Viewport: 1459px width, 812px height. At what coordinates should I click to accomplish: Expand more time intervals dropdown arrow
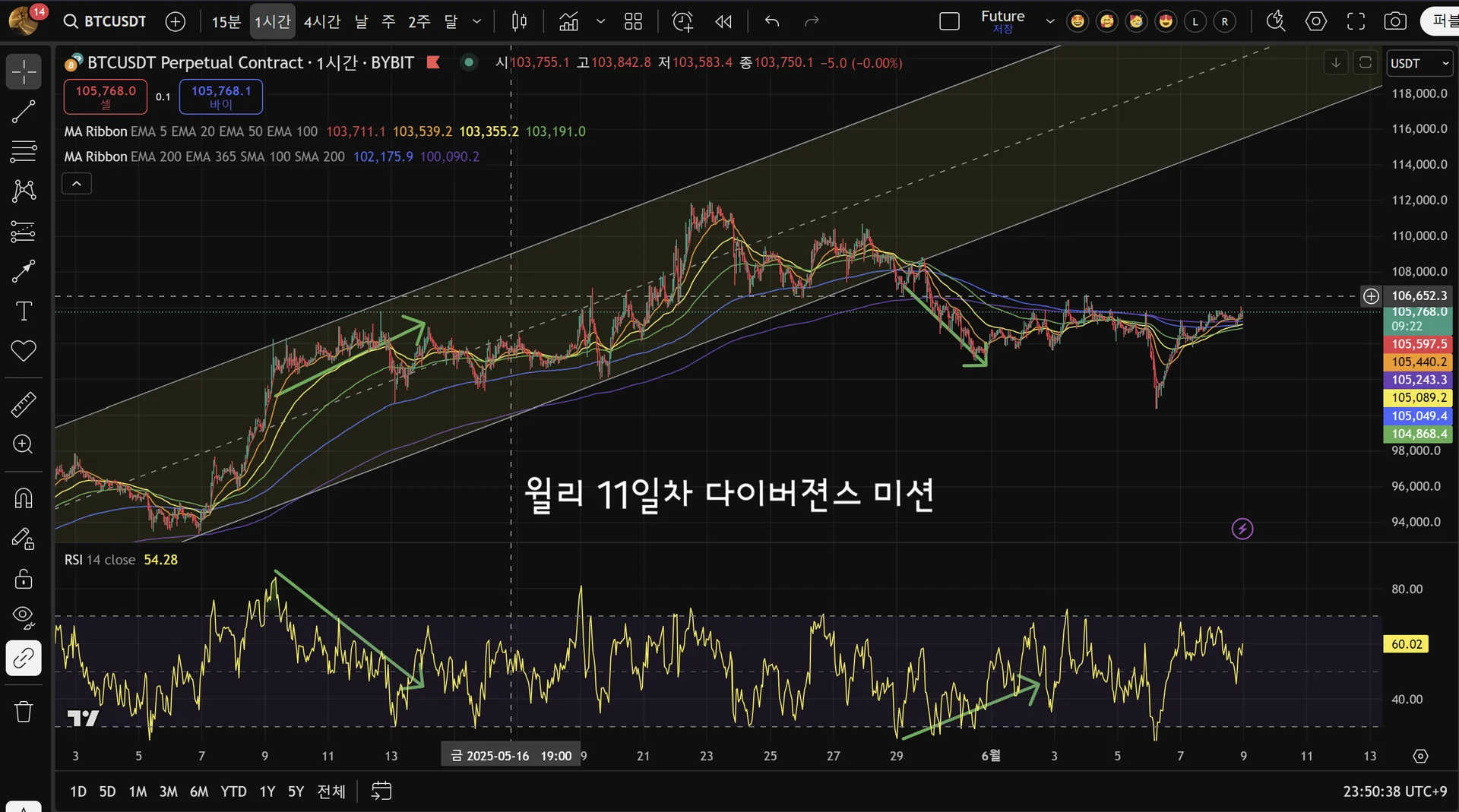tap(477, 21)
